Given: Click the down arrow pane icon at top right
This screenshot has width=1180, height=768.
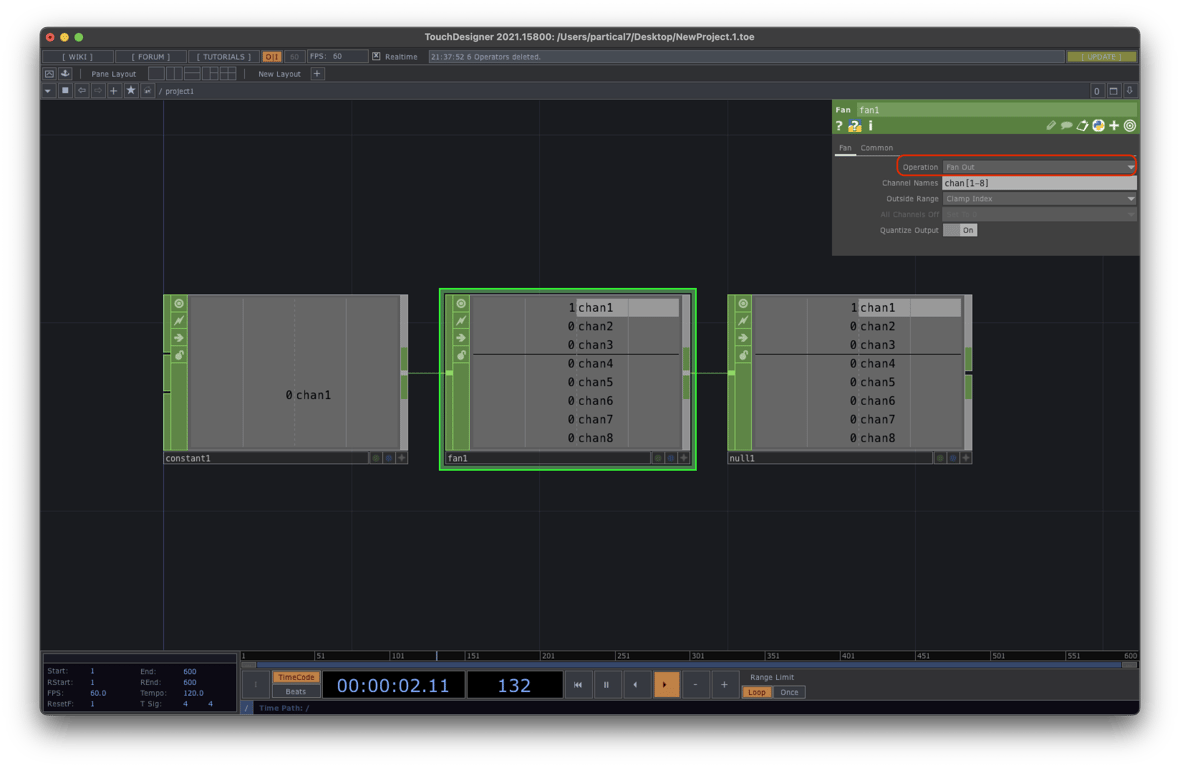Looking at the screenshot, I should tap(1130, 91).
